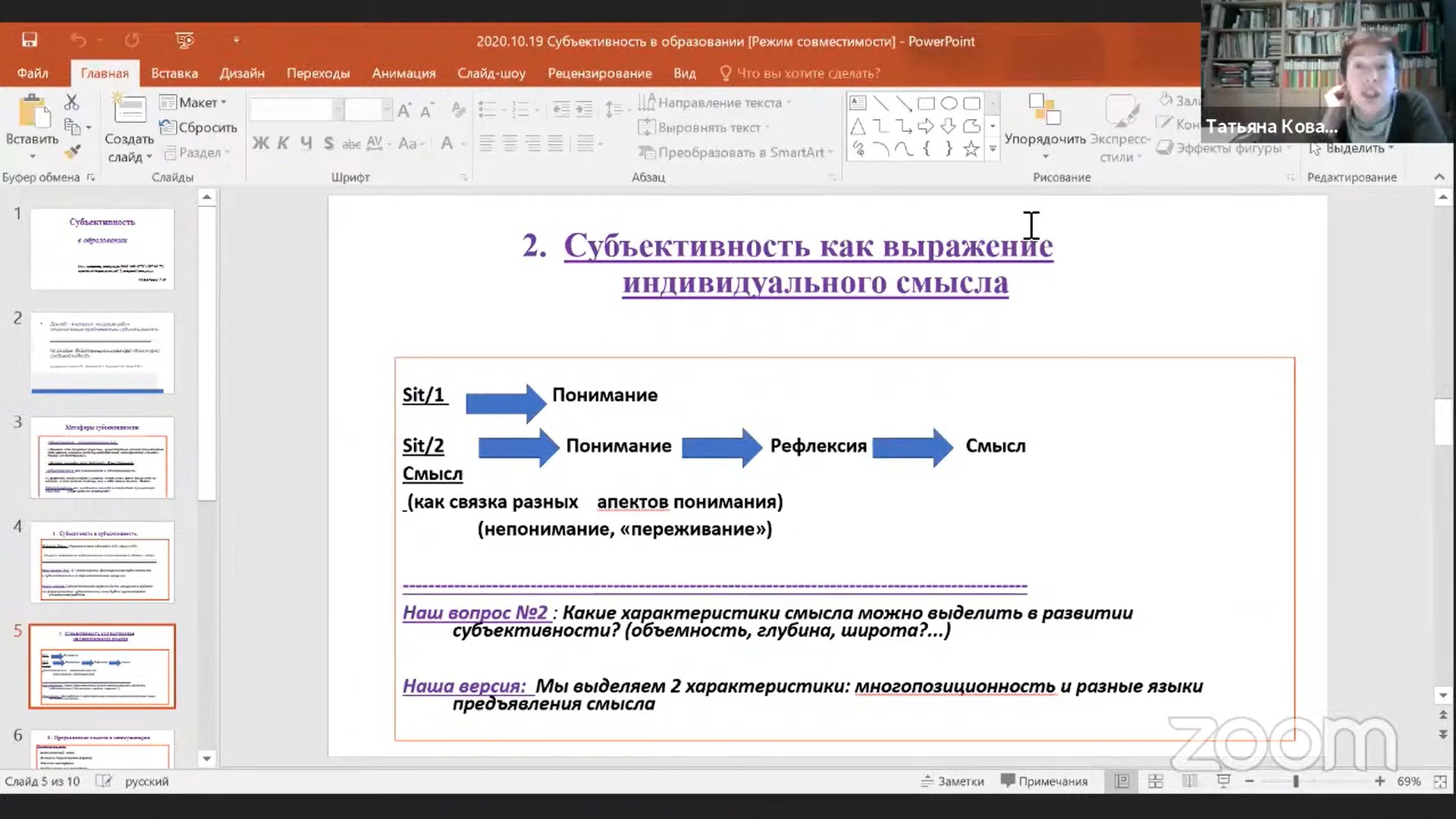Toggle the Comments (Примечания) pane

(1044, 781)
